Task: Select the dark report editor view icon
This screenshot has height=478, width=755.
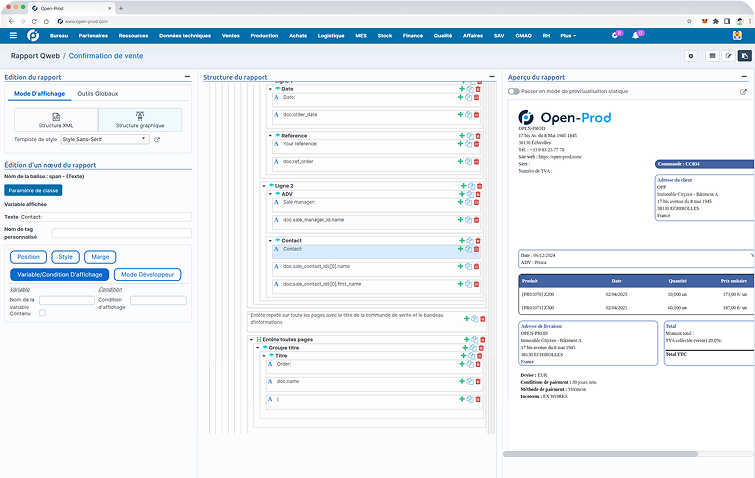Action: click(744, 56)
